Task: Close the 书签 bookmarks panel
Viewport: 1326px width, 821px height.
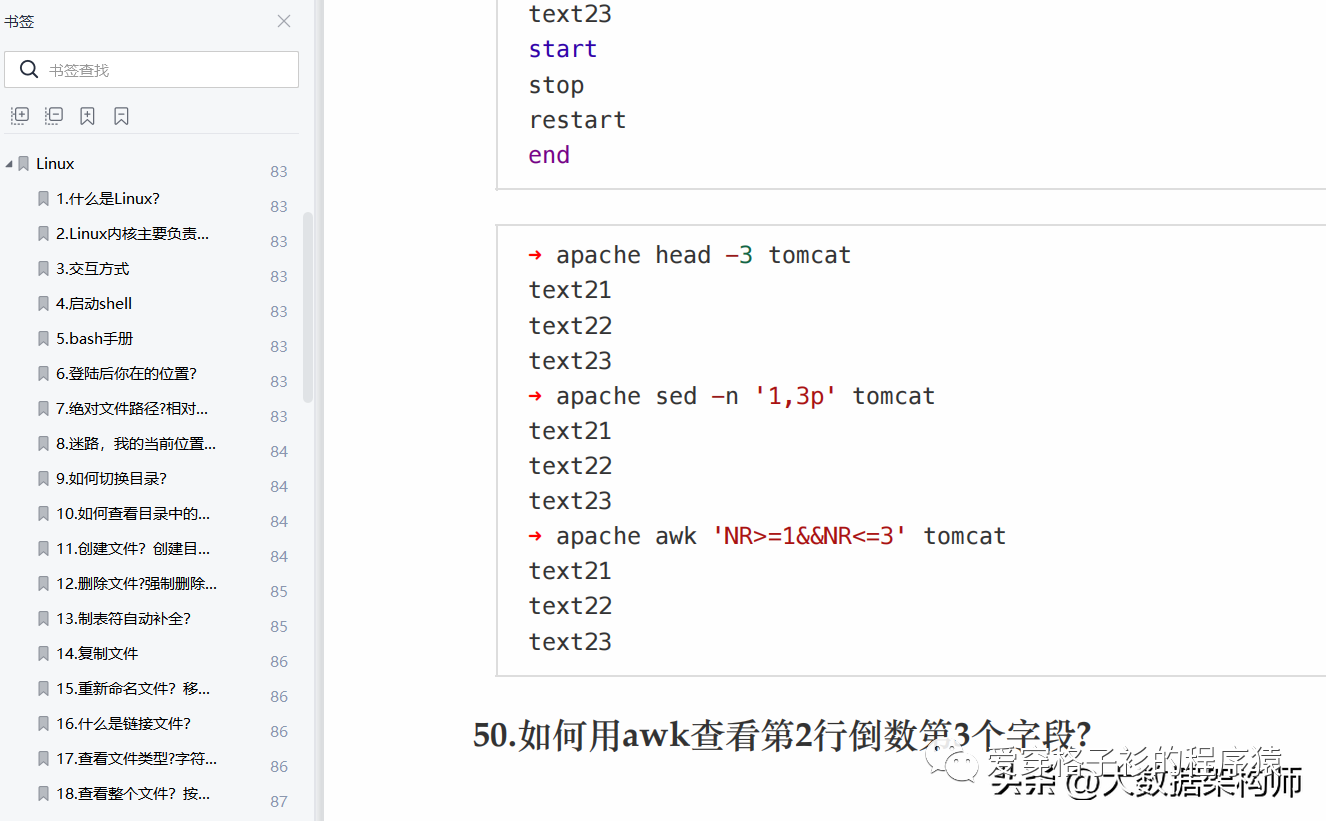Action: tap(283, 21)
